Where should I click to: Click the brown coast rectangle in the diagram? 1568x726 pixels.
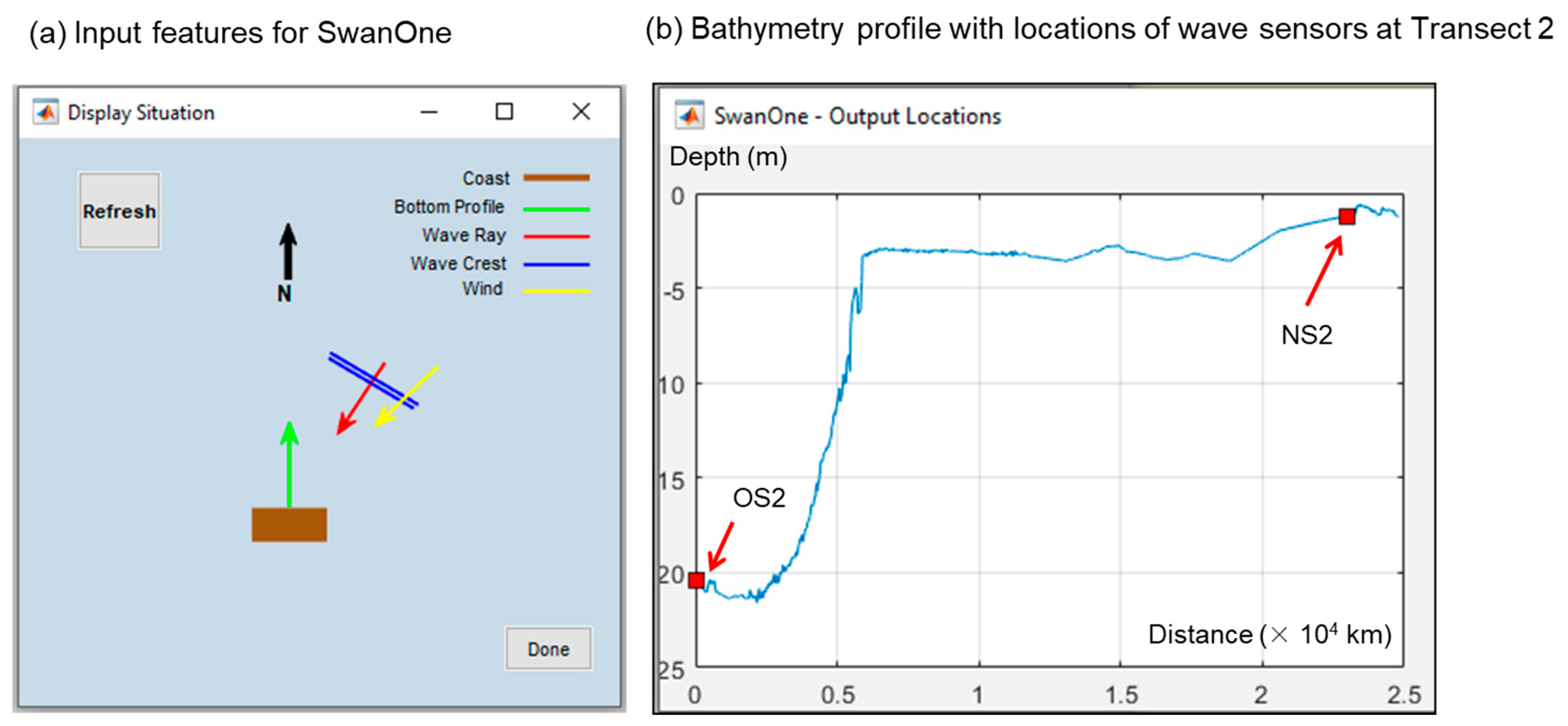289,525
